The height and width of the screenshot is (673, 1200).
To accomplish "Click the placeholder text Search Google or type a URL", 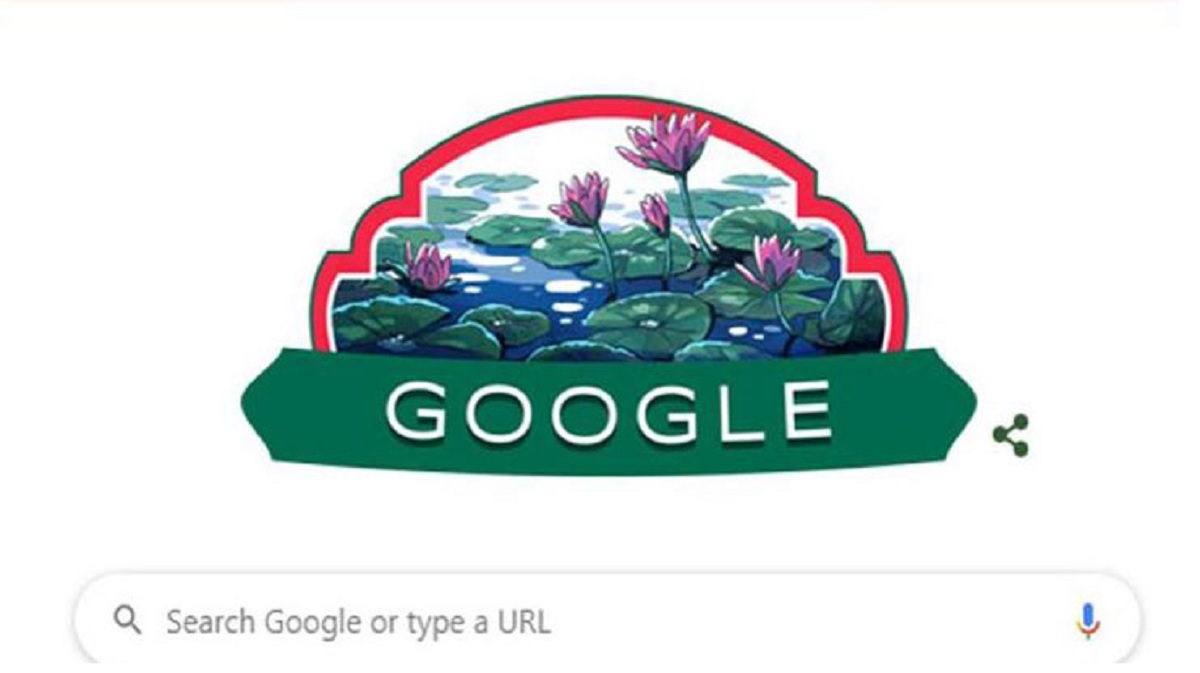I will 358,622.
